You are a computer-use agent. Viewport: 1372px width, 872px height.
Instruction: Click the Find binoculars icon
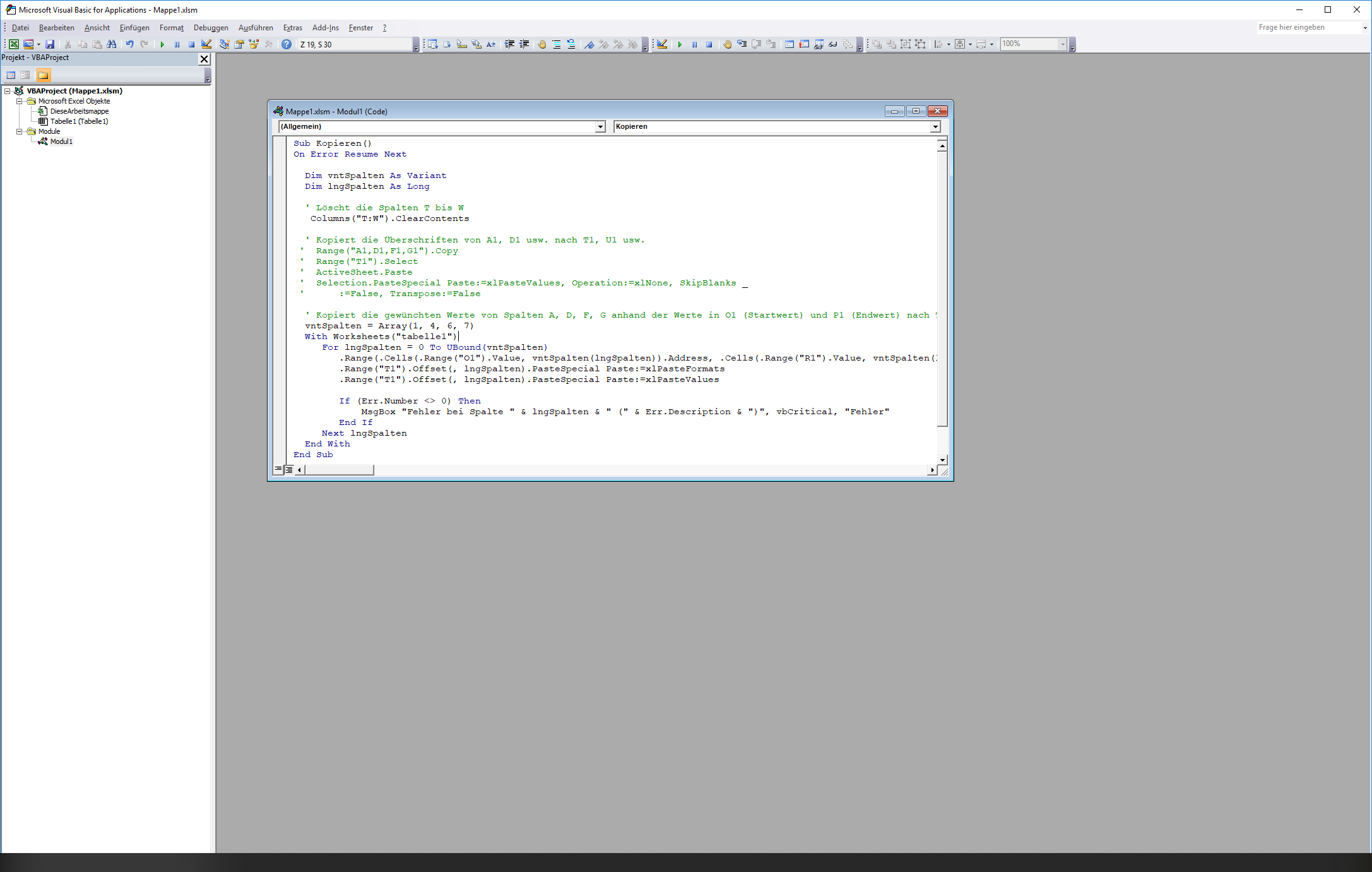point(112,44)
